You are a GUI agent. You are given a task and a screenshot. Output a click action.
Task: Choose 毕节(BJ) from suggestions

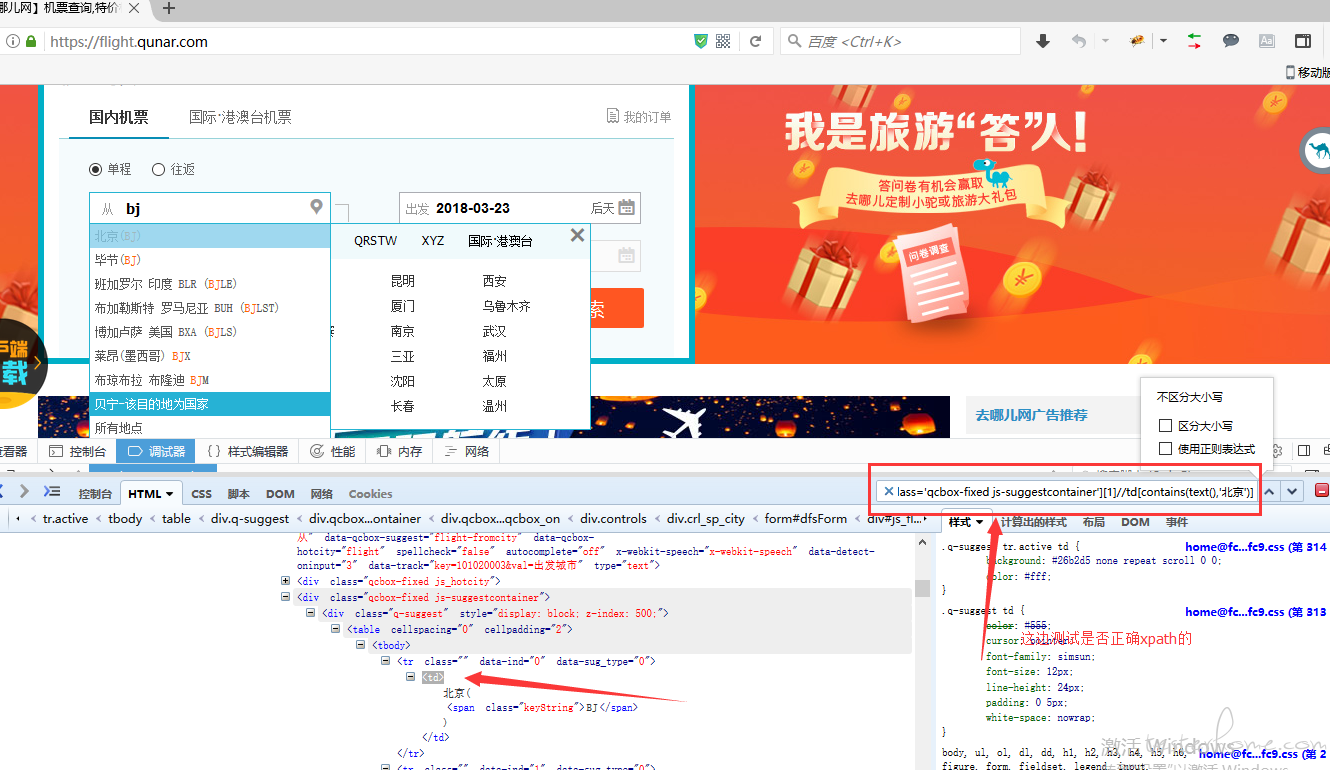[x=210, y=260]
